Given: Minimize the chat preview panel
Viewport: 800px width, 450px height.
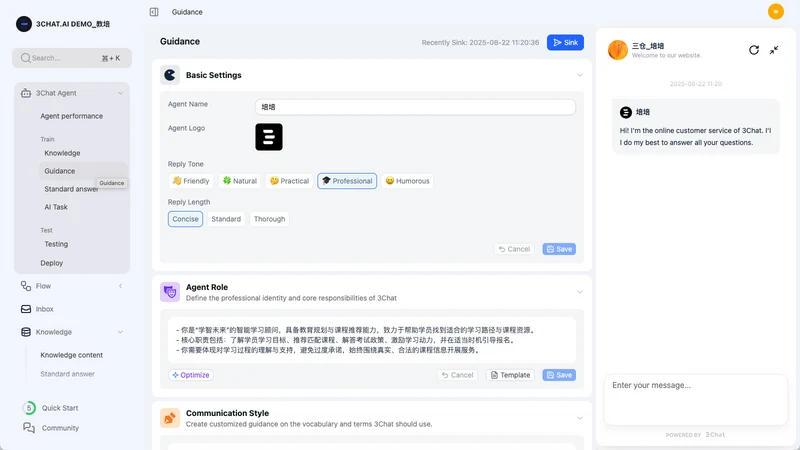Looking at the screenshot, I should coord(774,50).
